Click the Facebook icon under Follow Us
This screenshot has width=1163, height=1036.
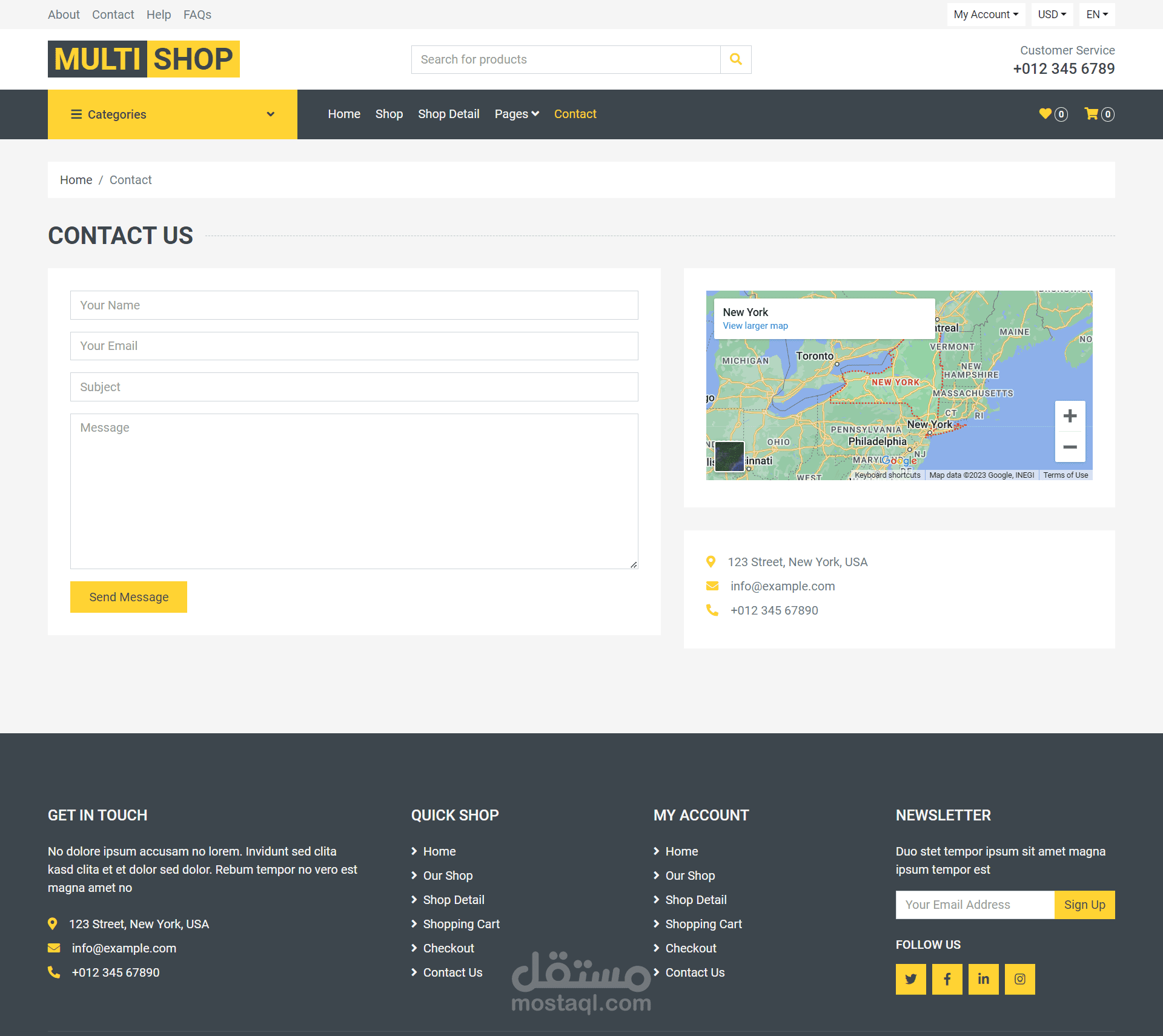coord(947,979)
